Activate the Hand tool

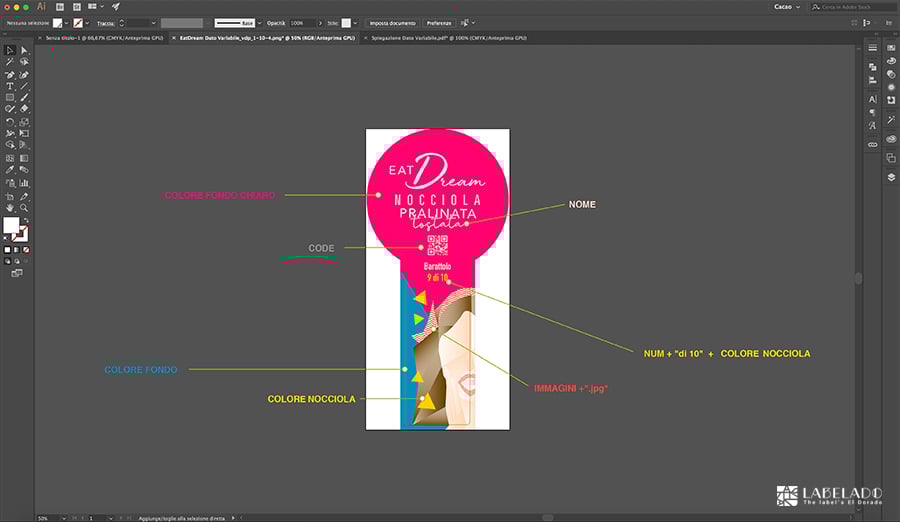[x=10, y=208]
